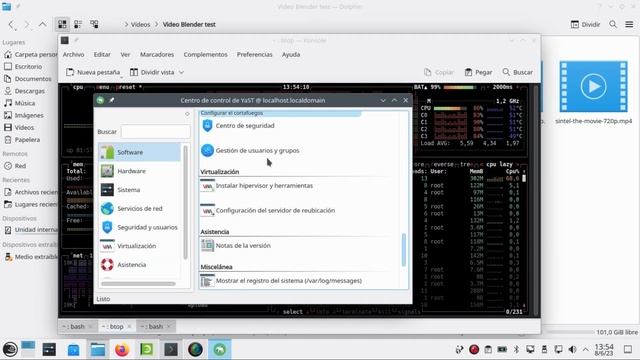Image resolution: width=640 pixels, height=360 pixels.
Task: Select icons view mode in Dolphin toolbar
Action: point(62,24)
